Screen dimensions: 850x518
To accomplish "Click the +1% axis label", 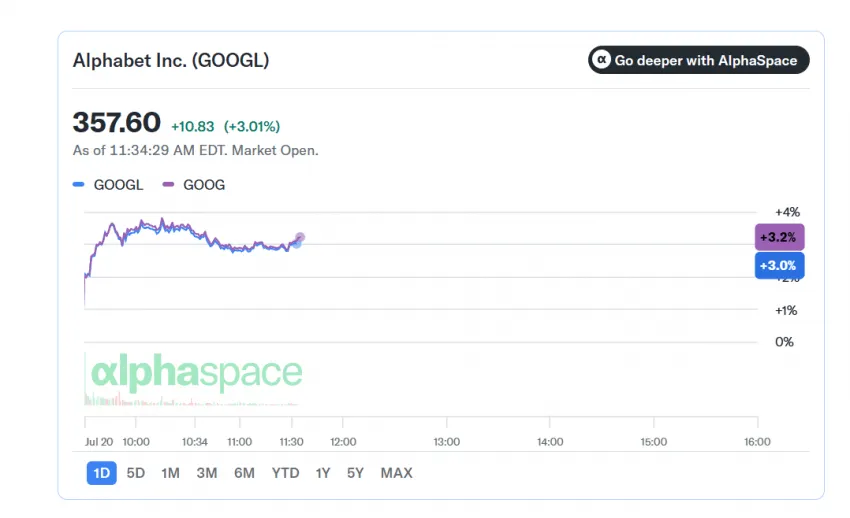I will [786, 310].
